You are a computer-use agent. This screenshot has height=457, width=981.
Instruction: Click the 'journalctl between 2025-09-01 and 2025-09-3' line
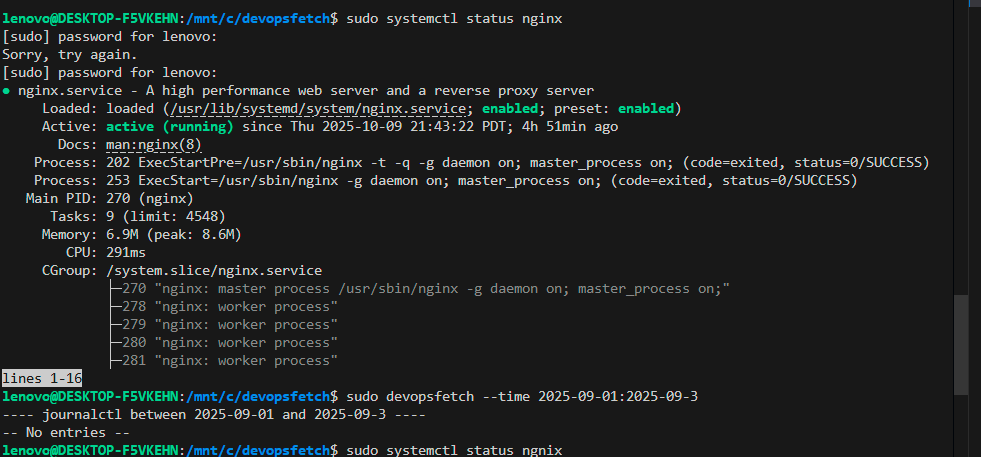[x=214, y=414]
